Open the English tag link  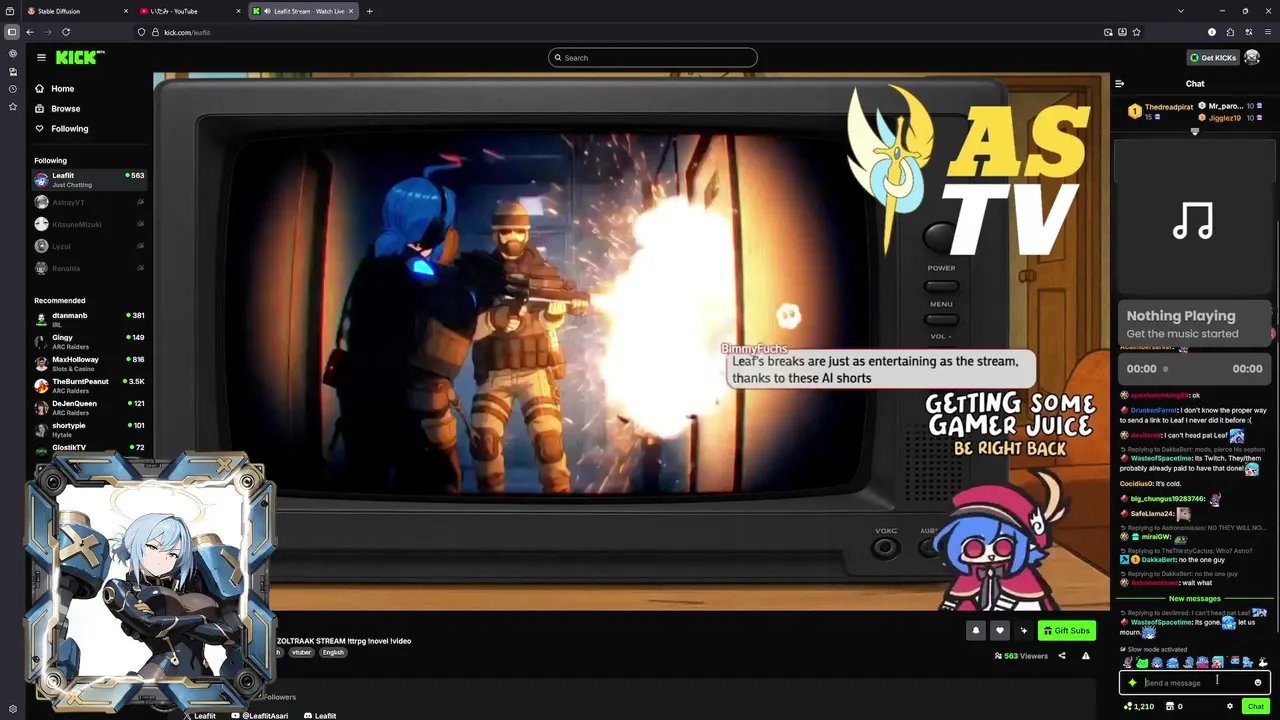point(333,652)
